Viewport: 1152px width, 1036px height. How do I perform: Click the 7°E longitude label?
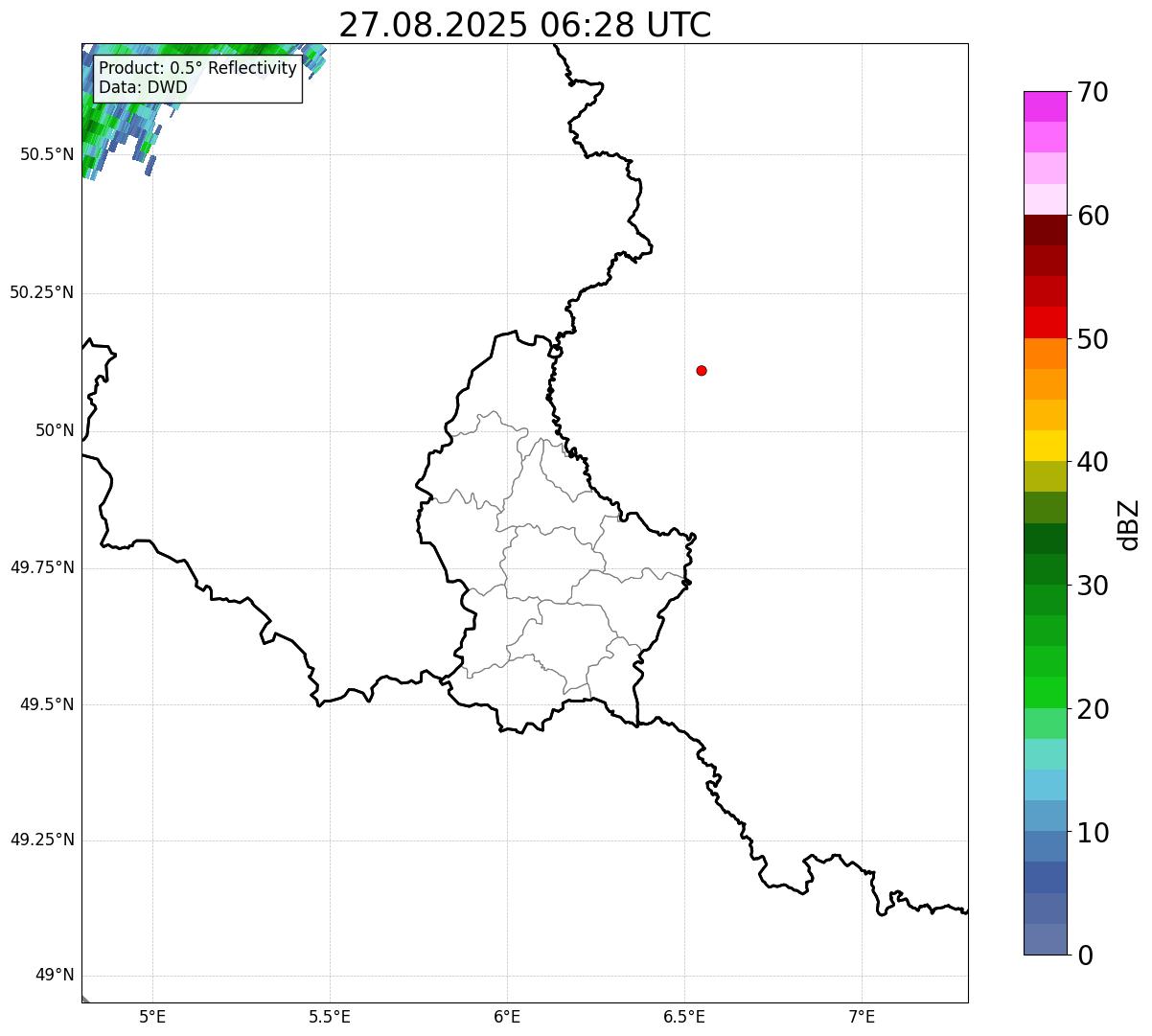pos(862,1017)
